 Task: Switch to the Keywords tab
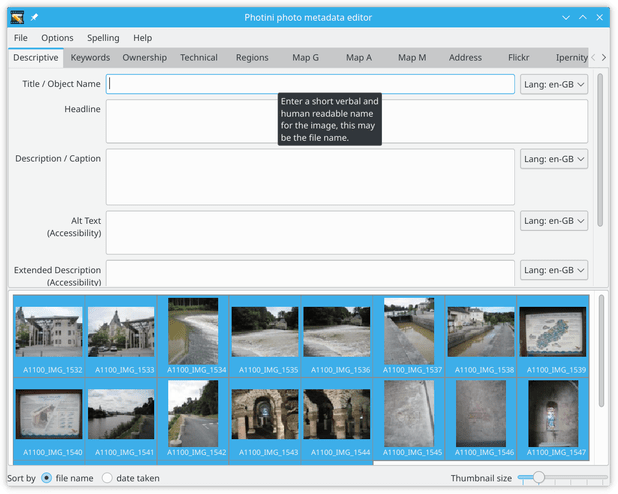pos(90,58)
